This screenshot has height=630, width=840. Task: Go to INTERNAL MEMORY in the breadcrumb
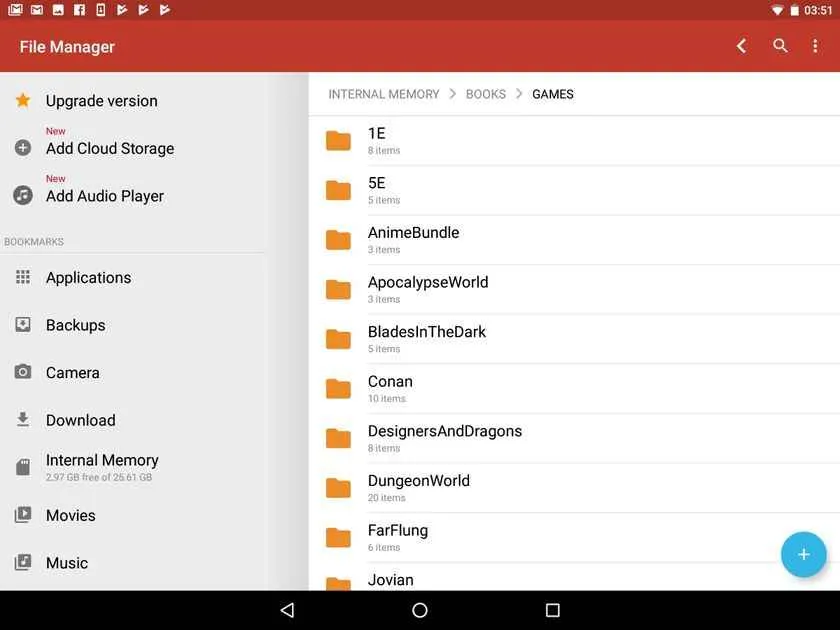pyautogui.click(x=384, y=94)
